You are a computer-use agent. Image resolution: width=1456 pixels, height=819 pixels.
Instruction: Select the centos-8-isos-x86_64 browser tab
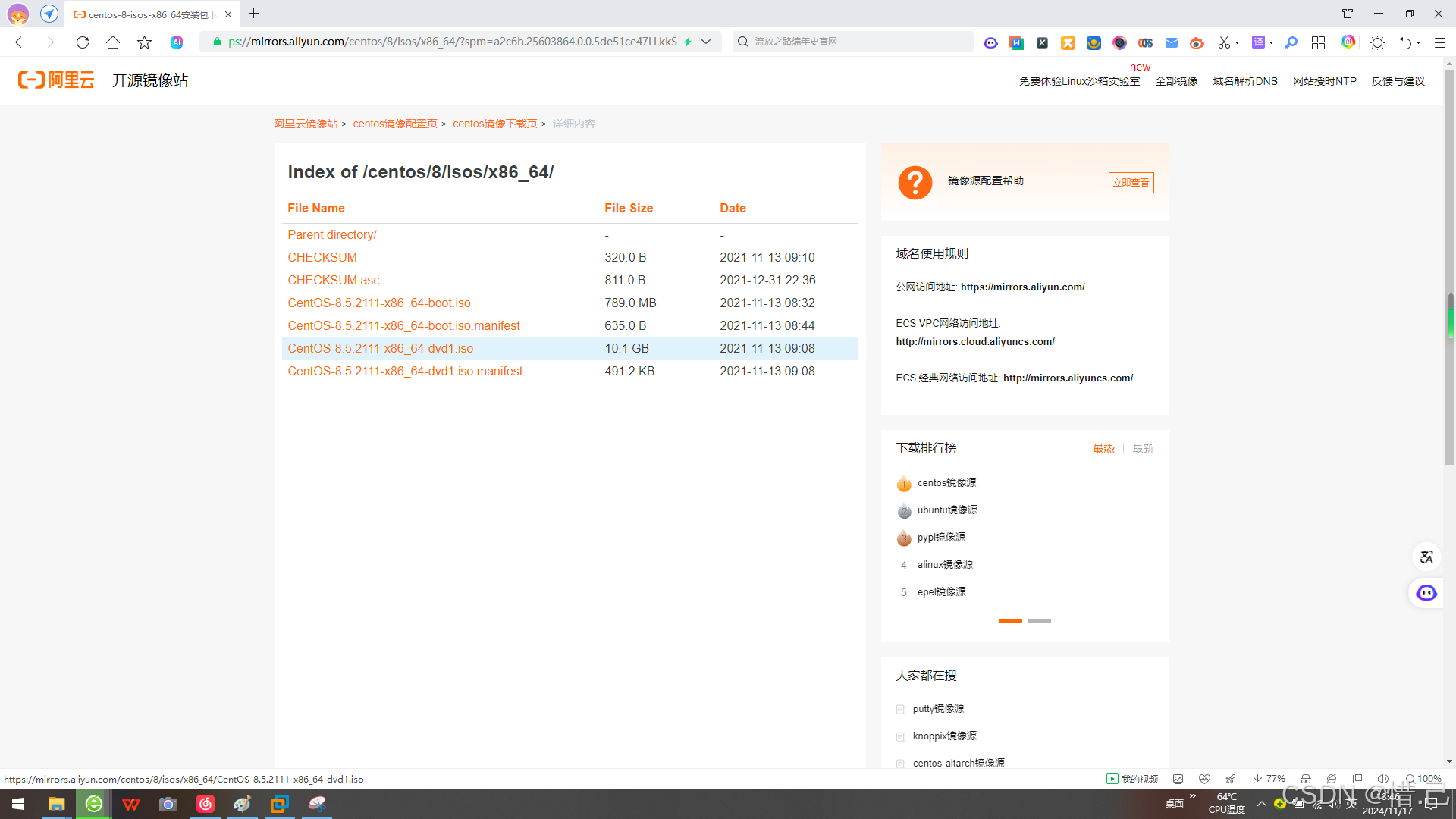pyautogui.click(x=152, y=14)
